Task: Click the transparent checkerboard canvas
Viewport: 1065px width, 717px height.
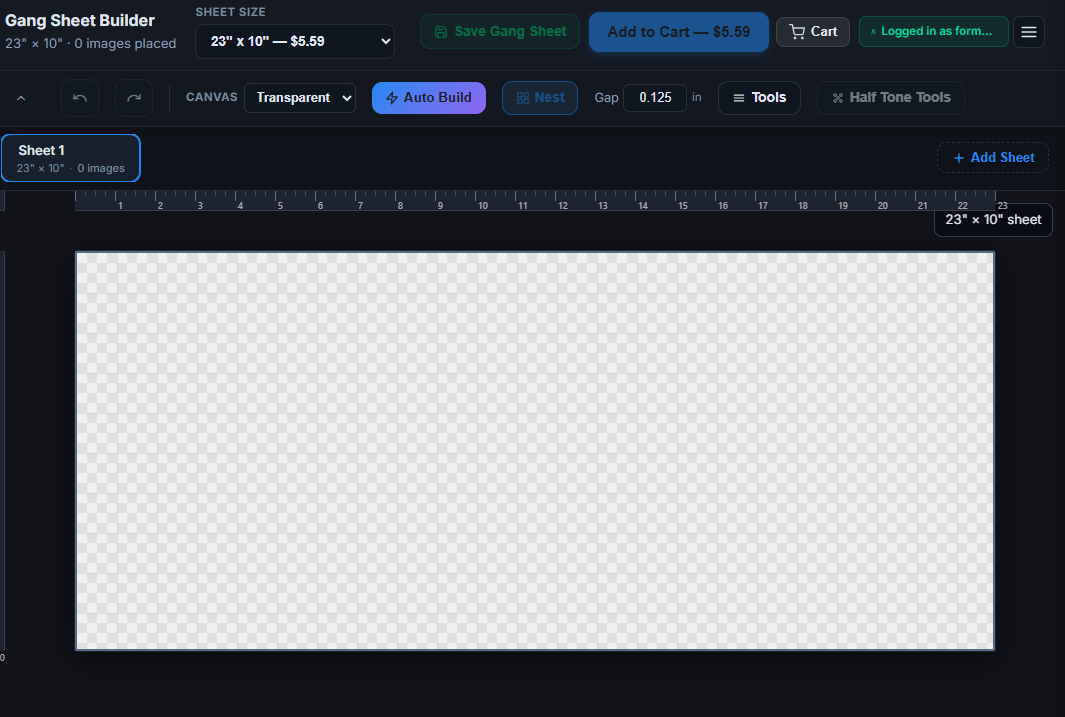Action: tap(535, 450)
